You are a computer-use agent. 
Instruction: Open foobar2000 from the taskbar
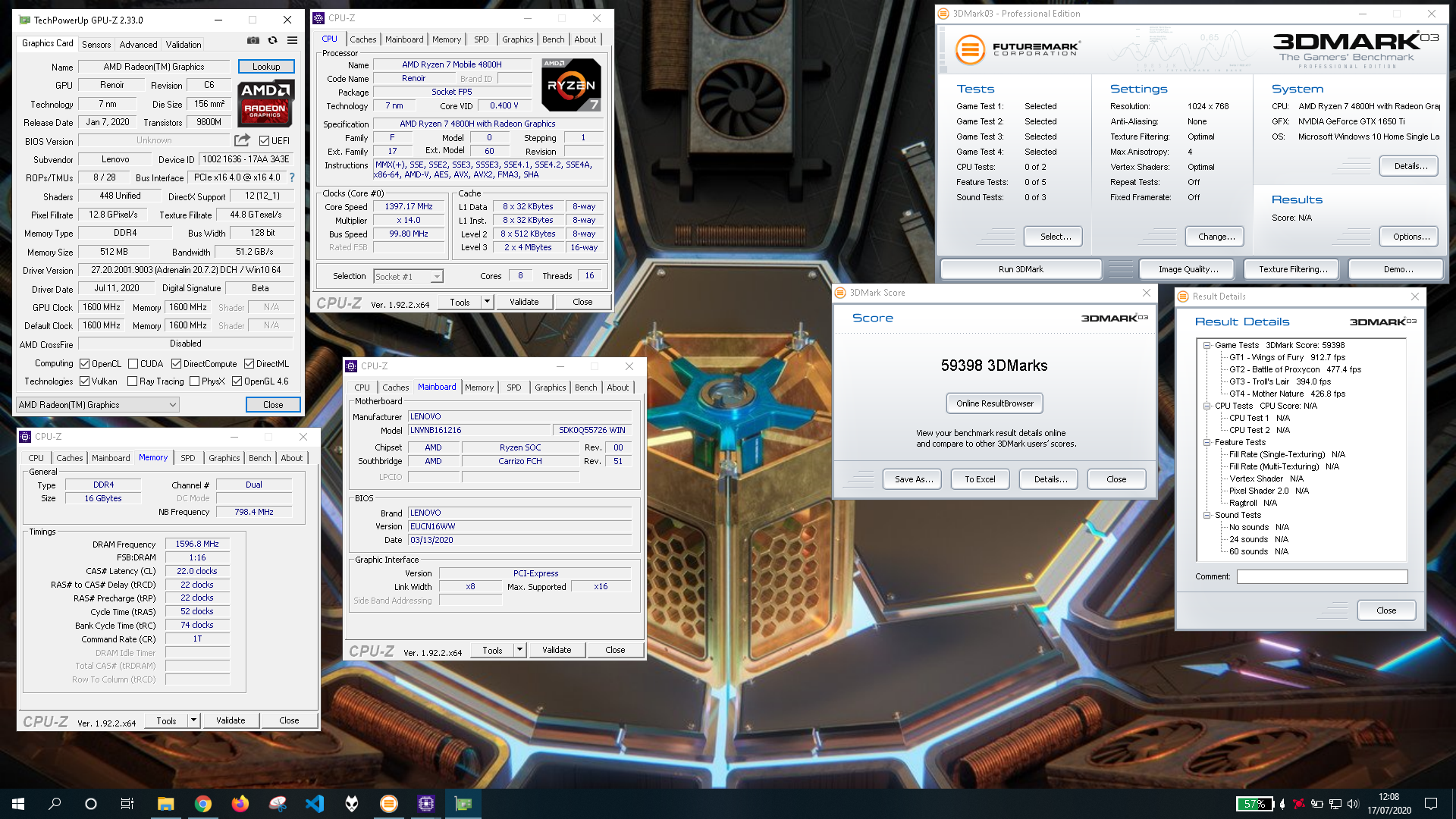[352, 804]
